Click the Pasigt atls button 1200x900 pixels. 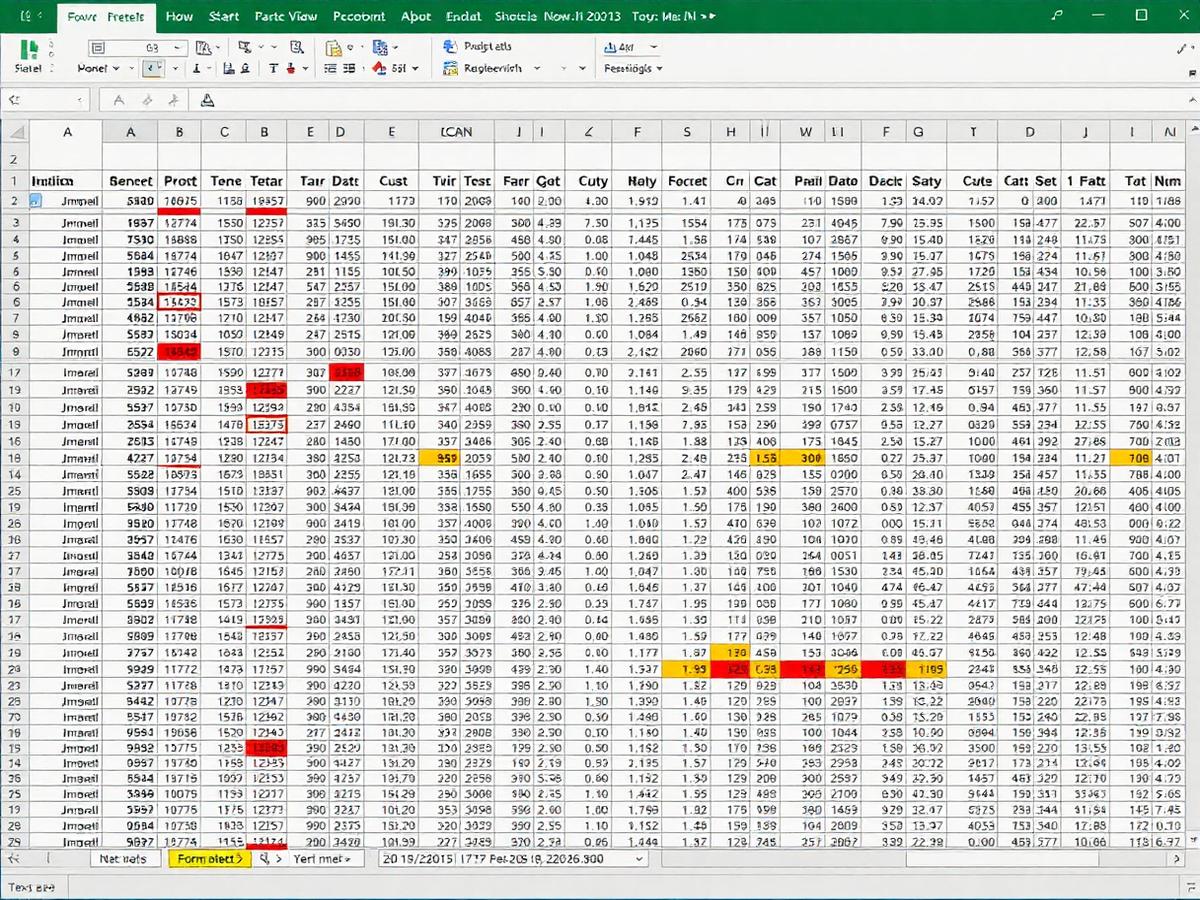click(x=476, y=46)
